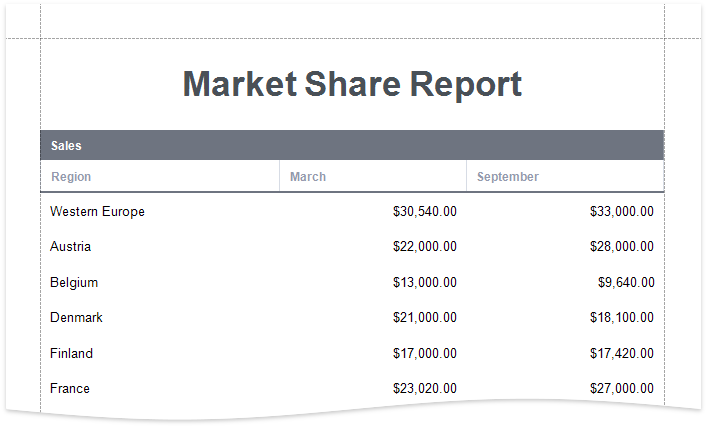Select France's September value $27,000.00
707x428 pixels.
622,389
